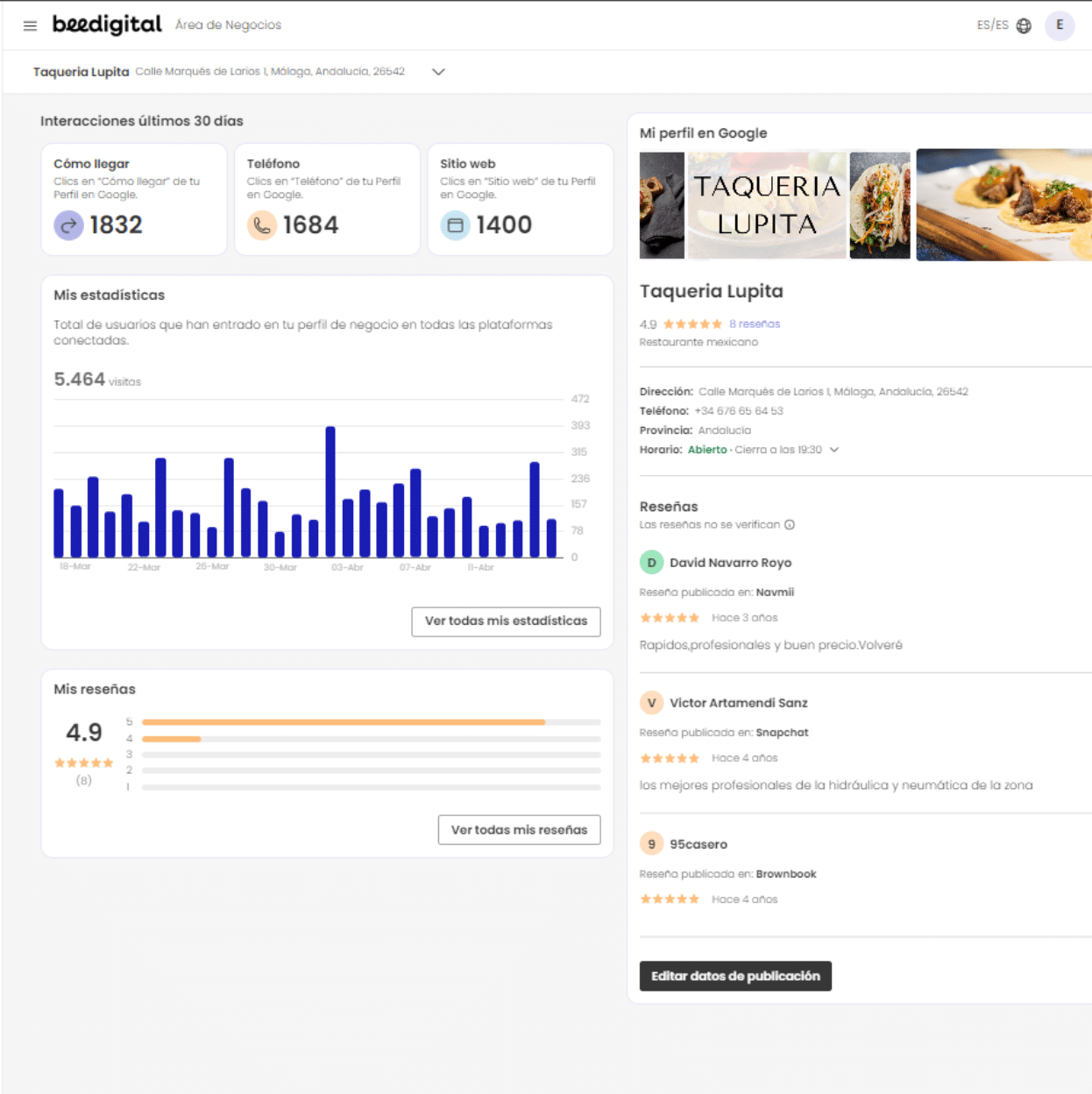Open the hamburger navigation menu
Screen dimensions: 1092x1094
[30, 25]
